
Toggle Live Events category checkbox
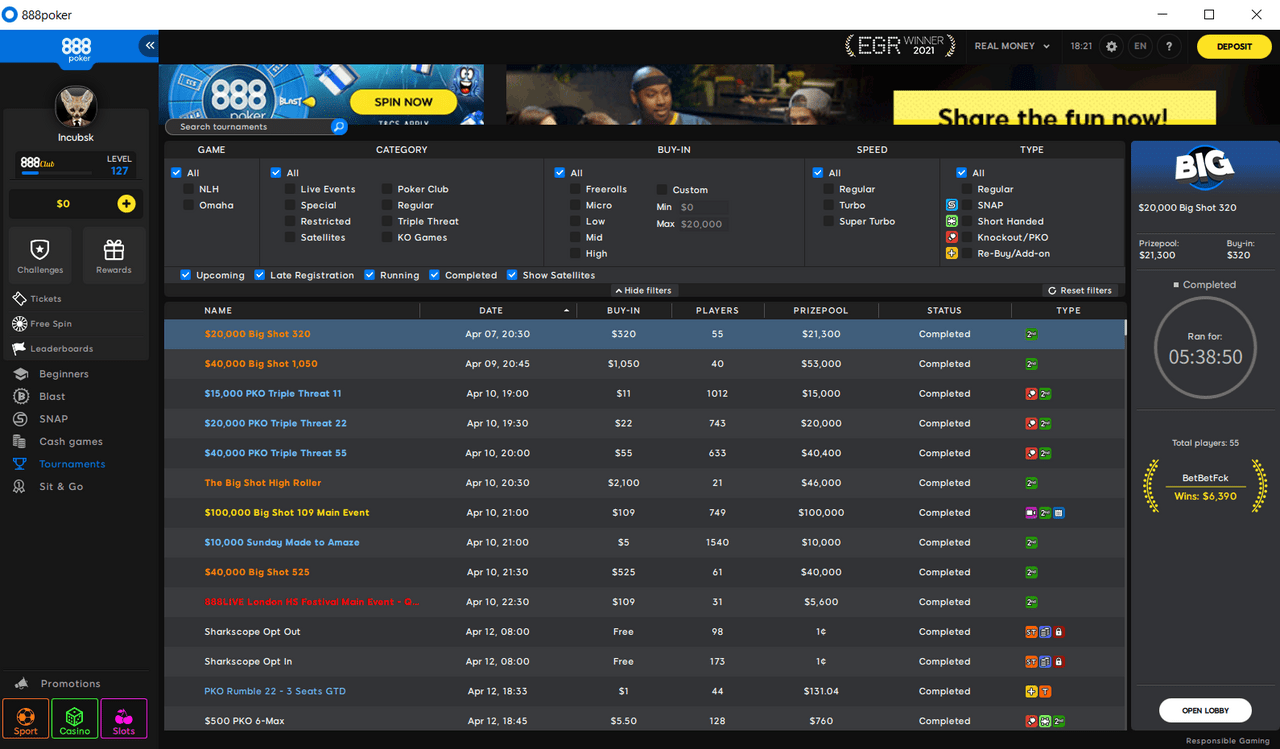pos(290,189)
